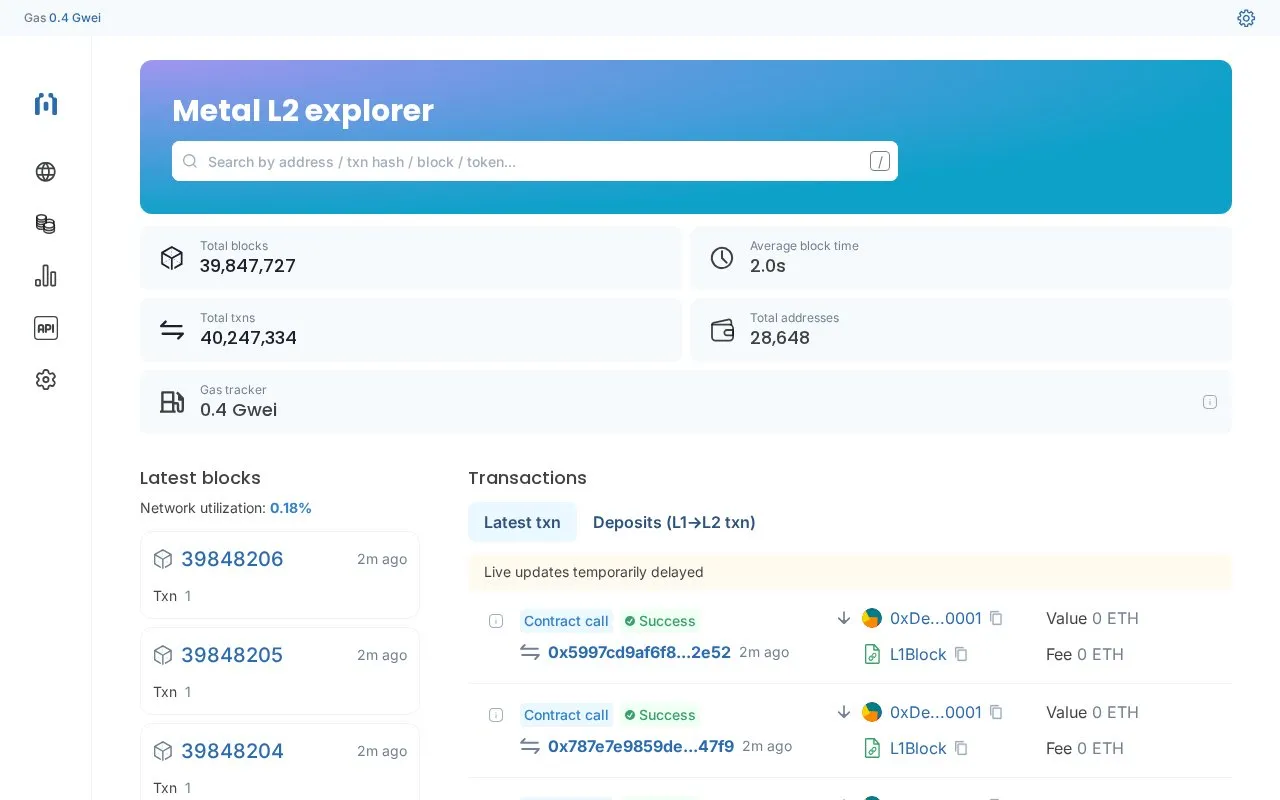Click the Metal L2 explorer heading
Screen dimensions: 1280x800
[x=303, y=110]
